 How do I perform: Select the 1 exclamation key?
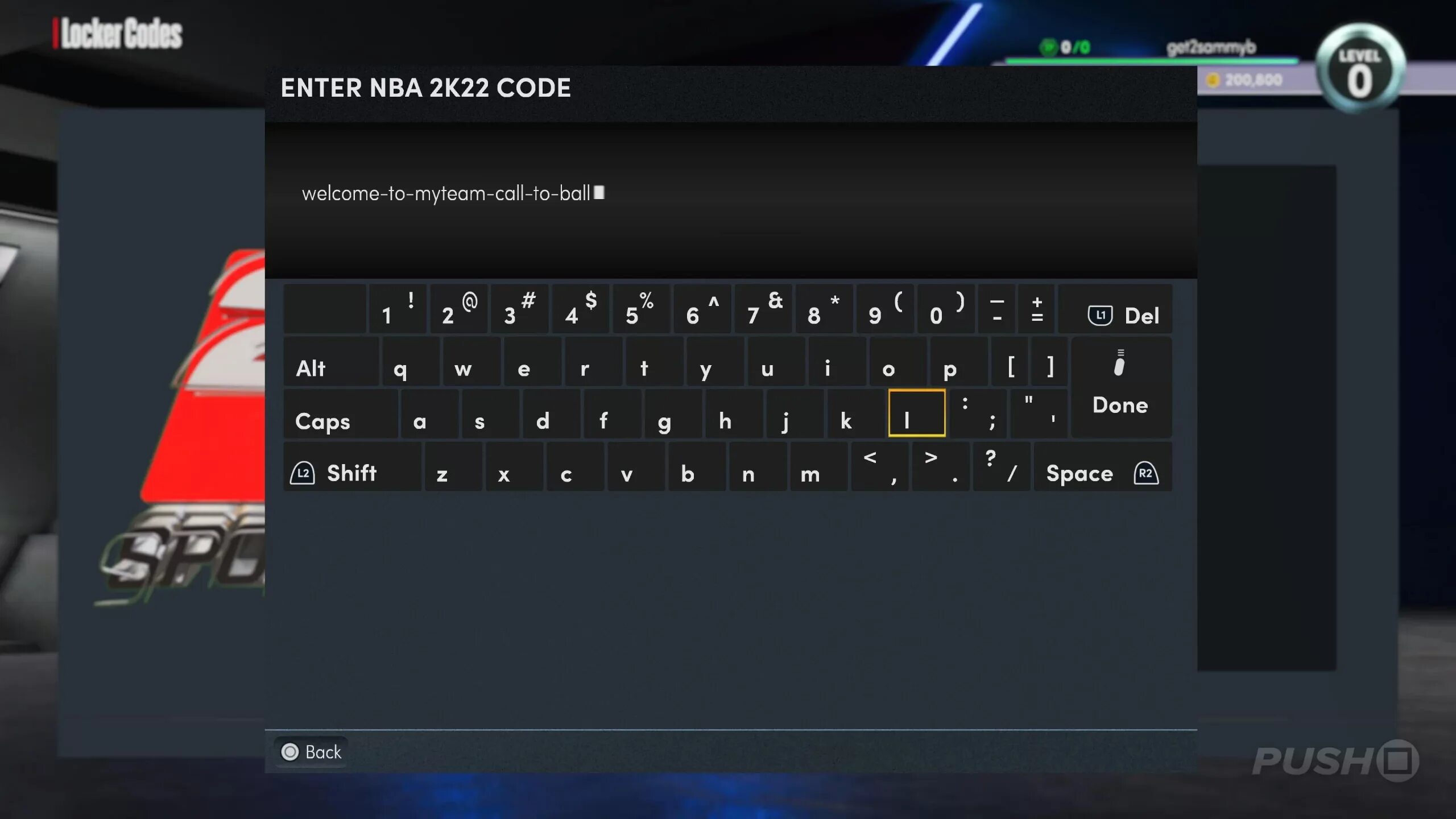pos(398,309)
